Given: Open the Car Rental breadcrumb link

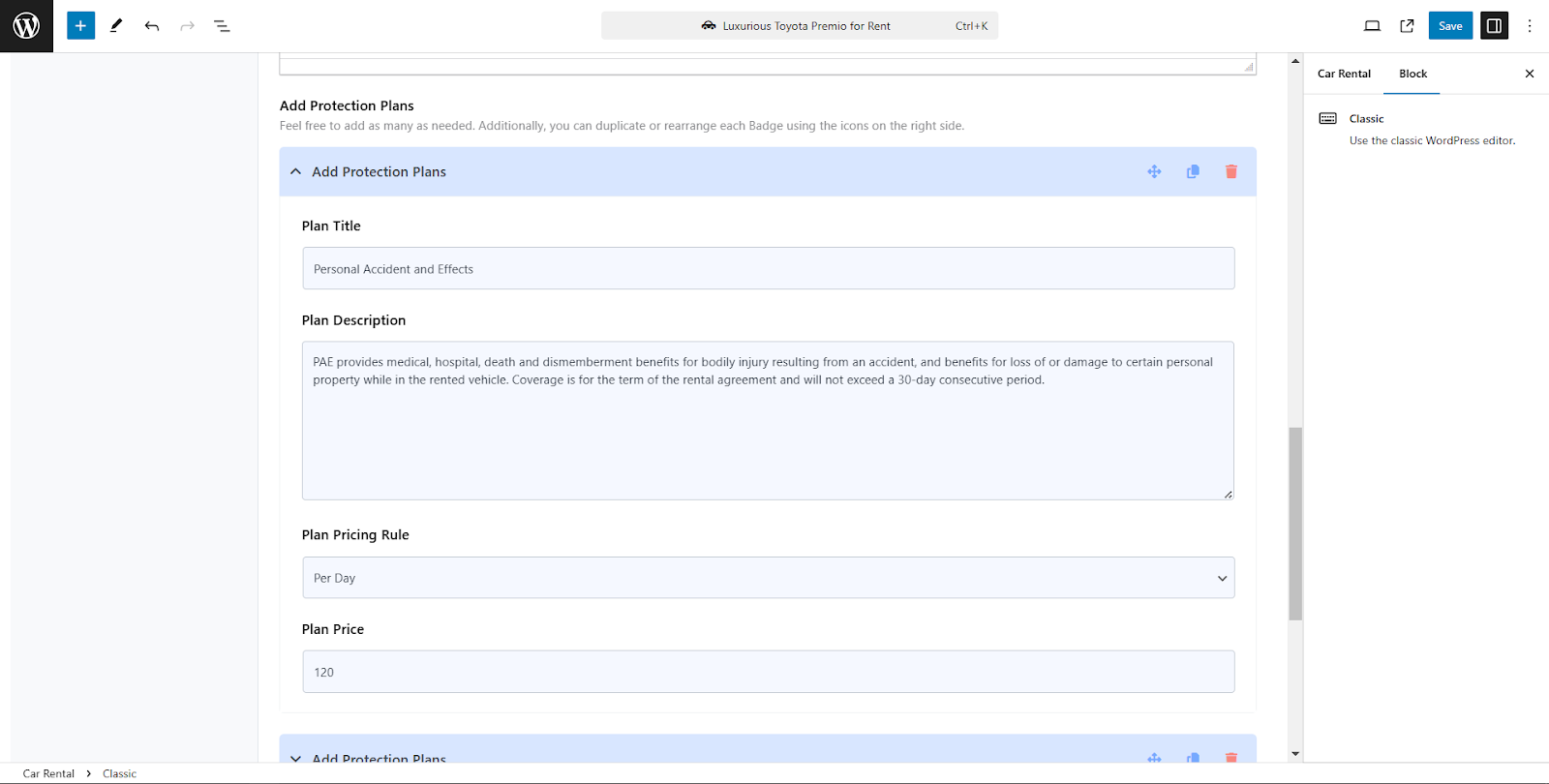Looking at the screenshot, I should 48,773.
